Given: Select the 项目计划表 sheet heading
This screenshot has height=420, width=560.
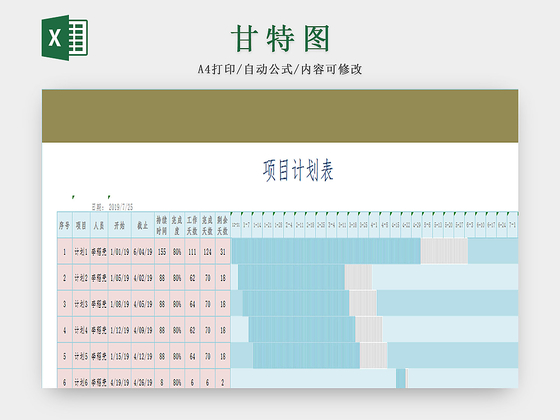Looking at the screenshot, I should [298, 170].
